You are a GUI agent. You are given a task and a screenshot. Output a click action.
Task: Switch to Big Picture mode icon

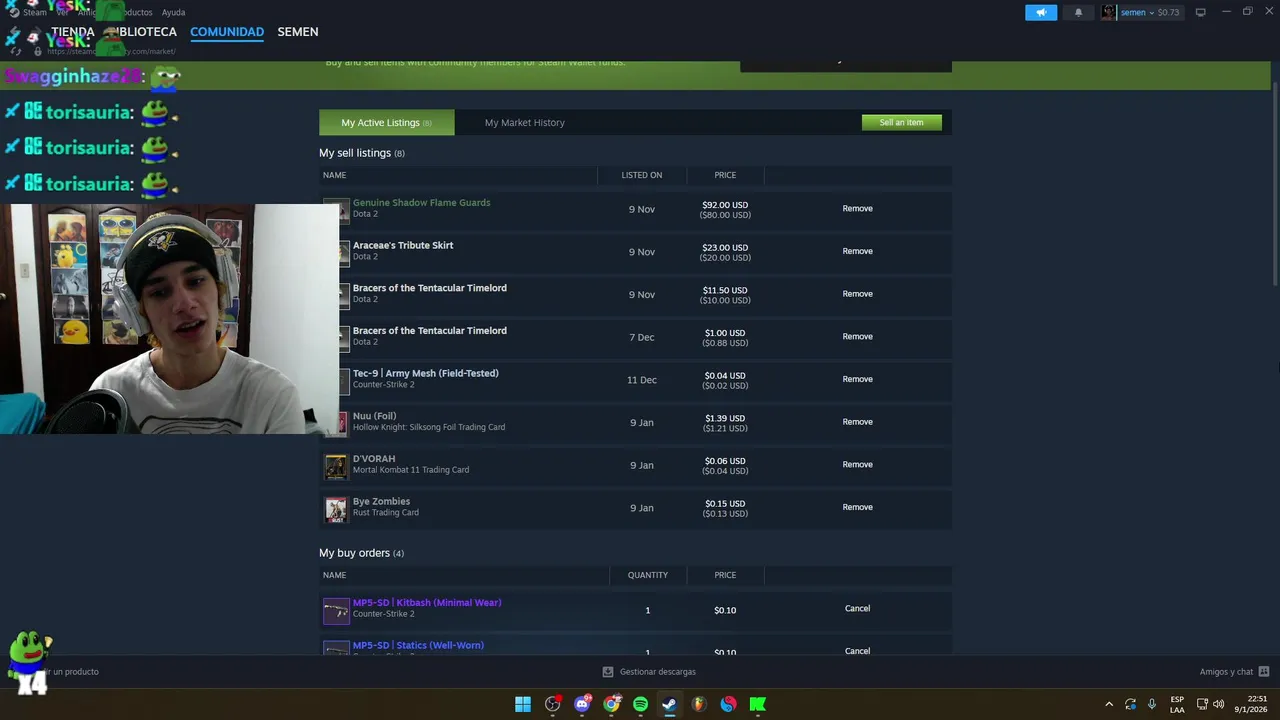click(x=1200, y=12)
